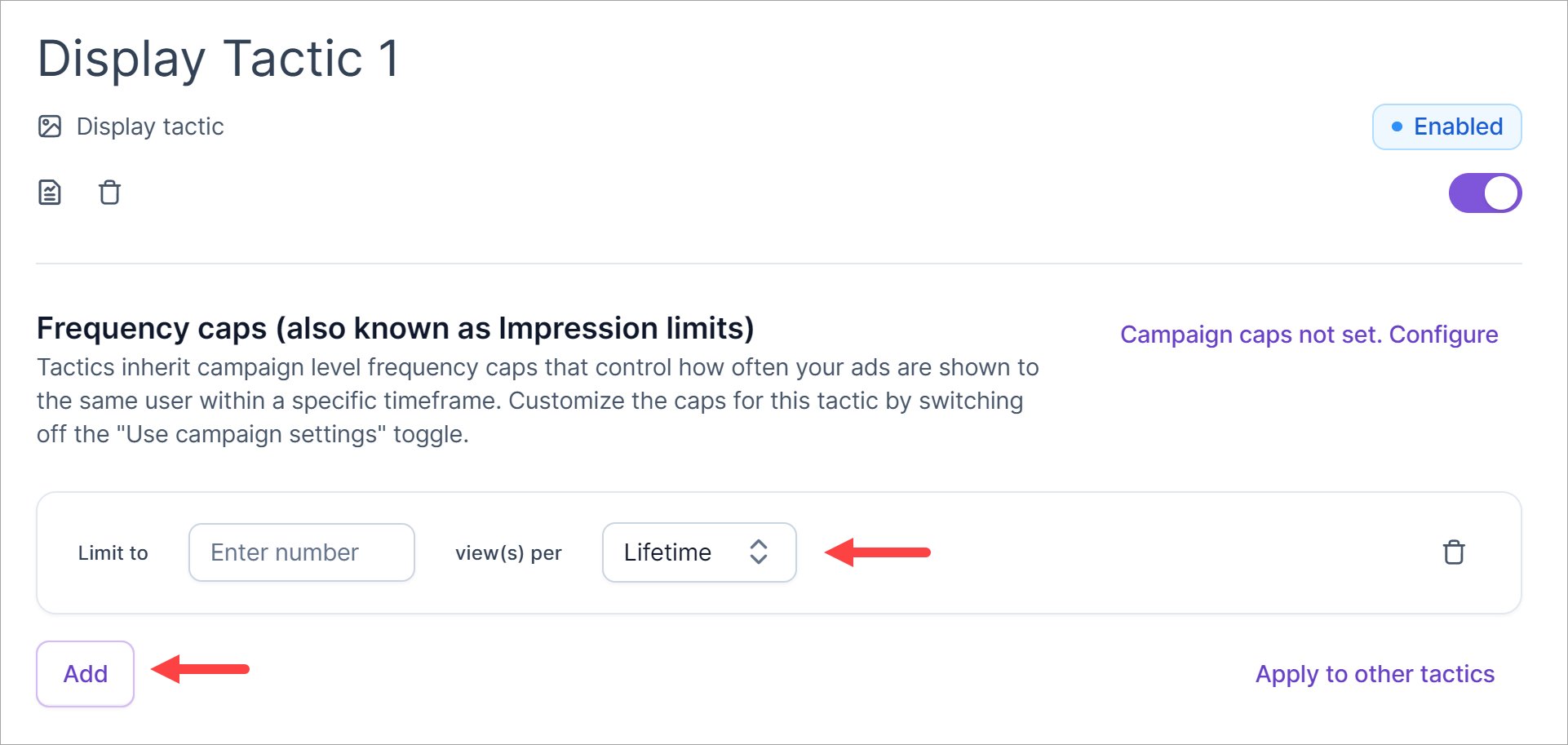Click the blue dot in Enabled badge
The image size is (1568, 745).
click(x=1397, y=126)
